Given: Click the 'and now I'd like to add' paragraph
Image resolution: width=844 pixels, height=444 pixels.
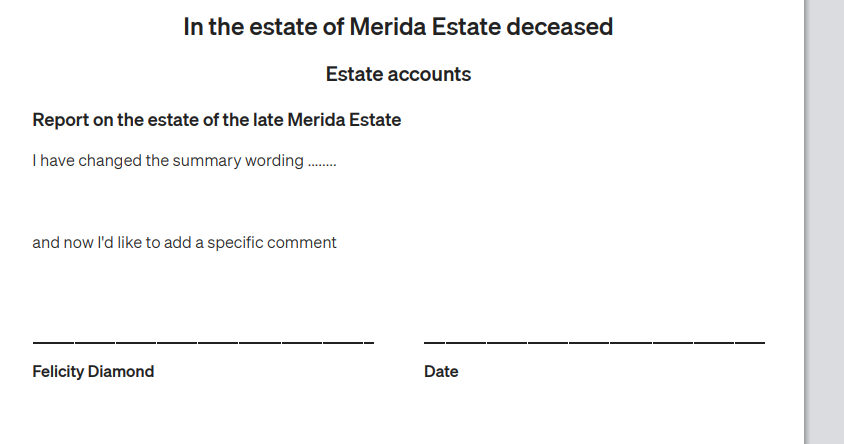Looking at the screenshot, I should point(184,243).
